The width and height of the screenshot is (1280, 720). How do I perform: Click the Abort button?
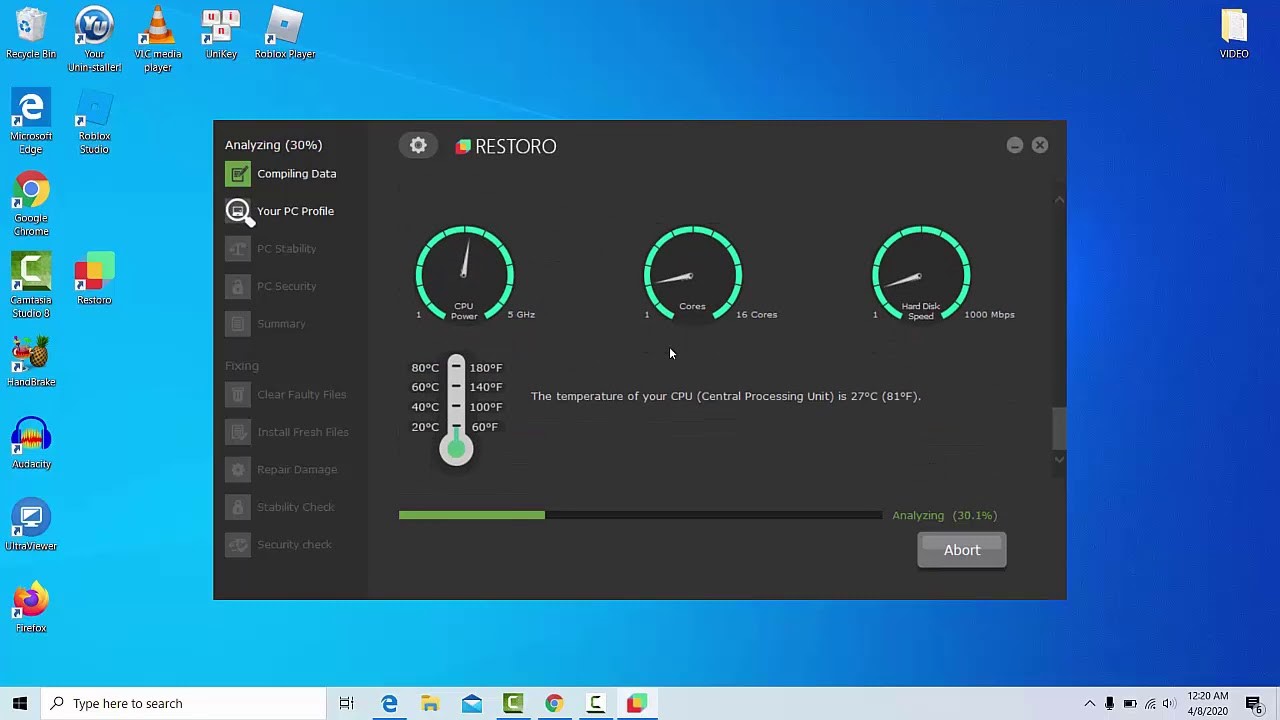tap(961, 549)
